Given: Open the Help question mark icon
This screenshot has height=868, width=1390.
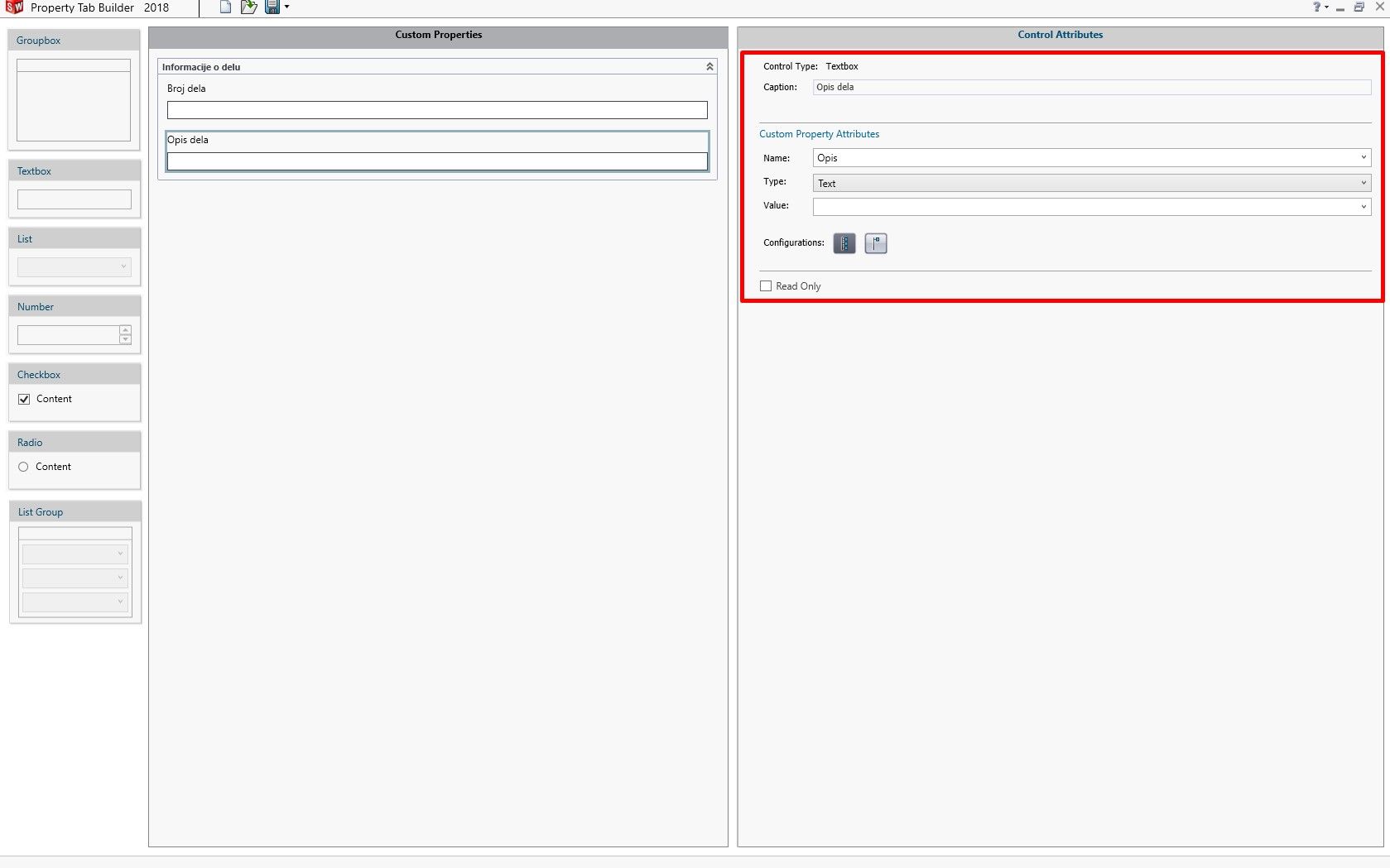Looking at the screenshot, I should pos(1316,7).
